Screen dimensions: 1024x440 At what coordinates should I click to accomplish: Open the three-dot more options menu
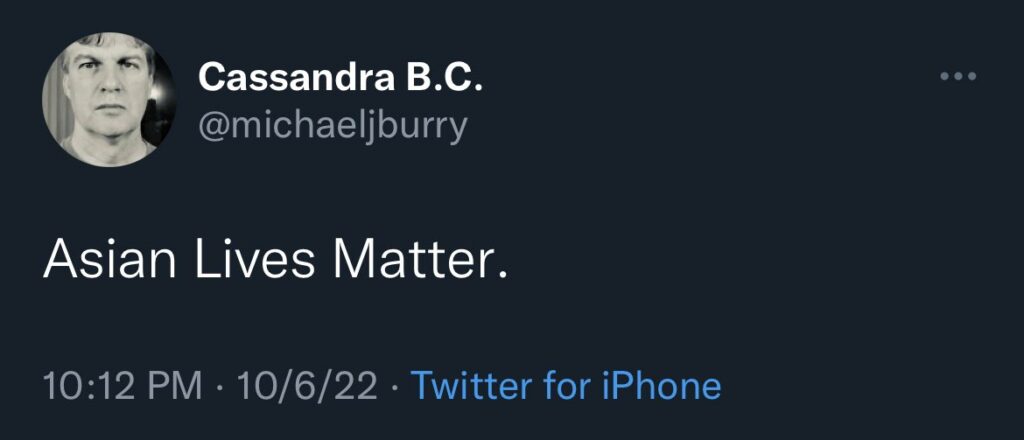point(957,77)
